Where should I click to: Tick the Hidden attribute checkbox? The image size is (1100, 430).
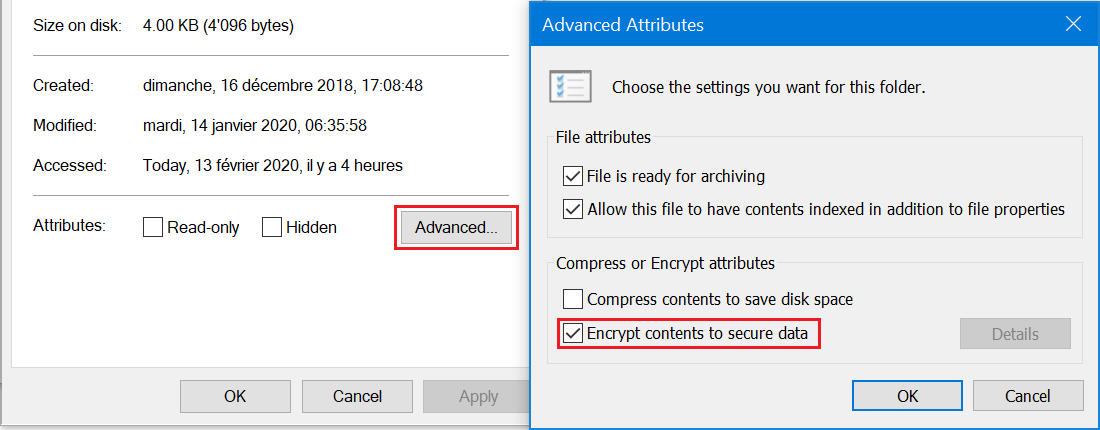coord(272,227)
